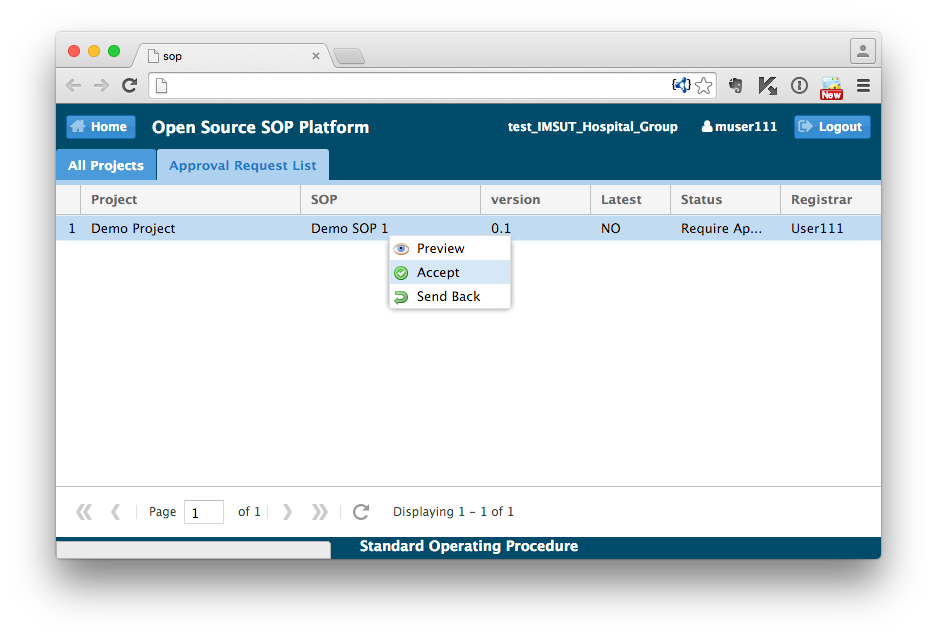Click the 0.1 version cell

pos(535,228)
